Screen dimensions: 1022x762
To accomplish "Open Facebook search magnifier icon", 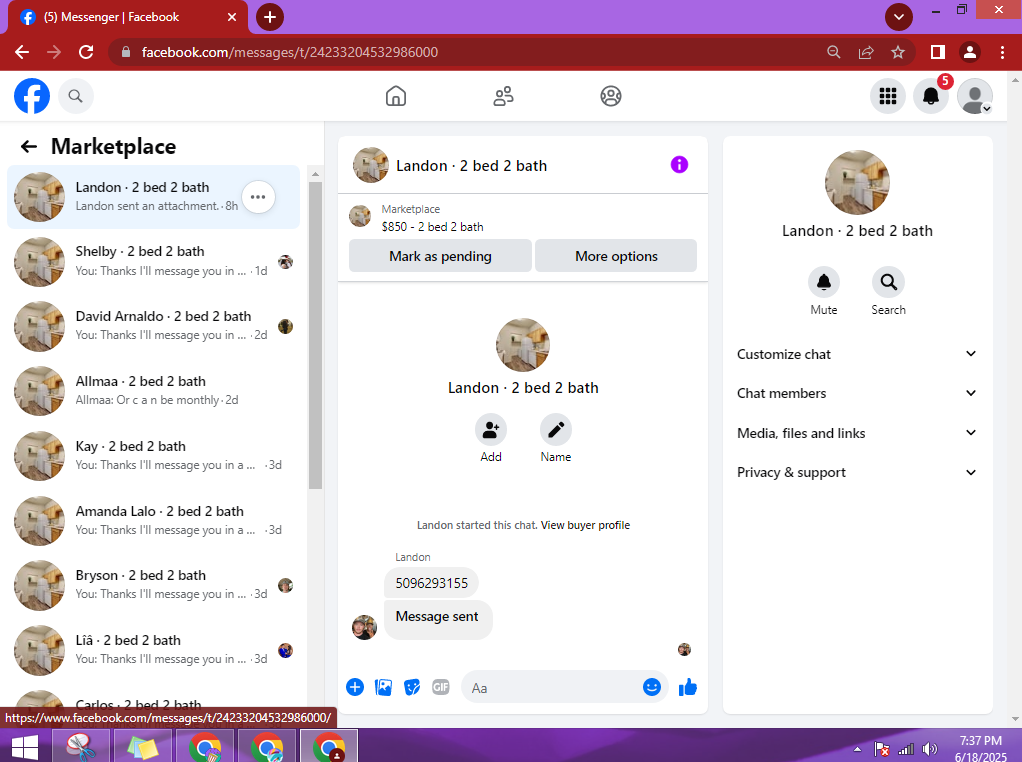I will pyautogui.click(x=76, y=96).
